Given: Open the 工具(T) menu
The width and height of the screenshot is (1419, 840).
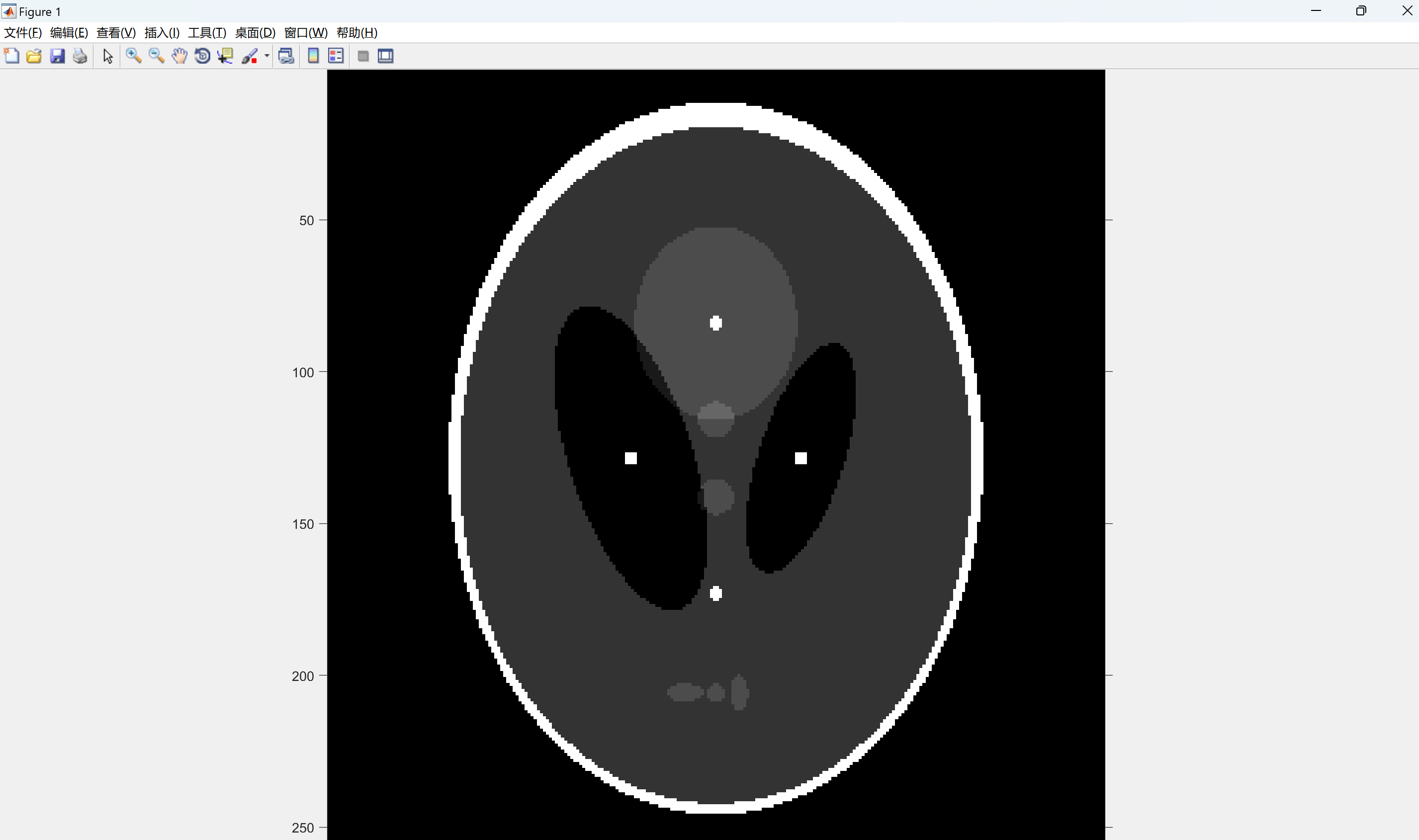Looking at the screenshot, I should tap(207, 33).
